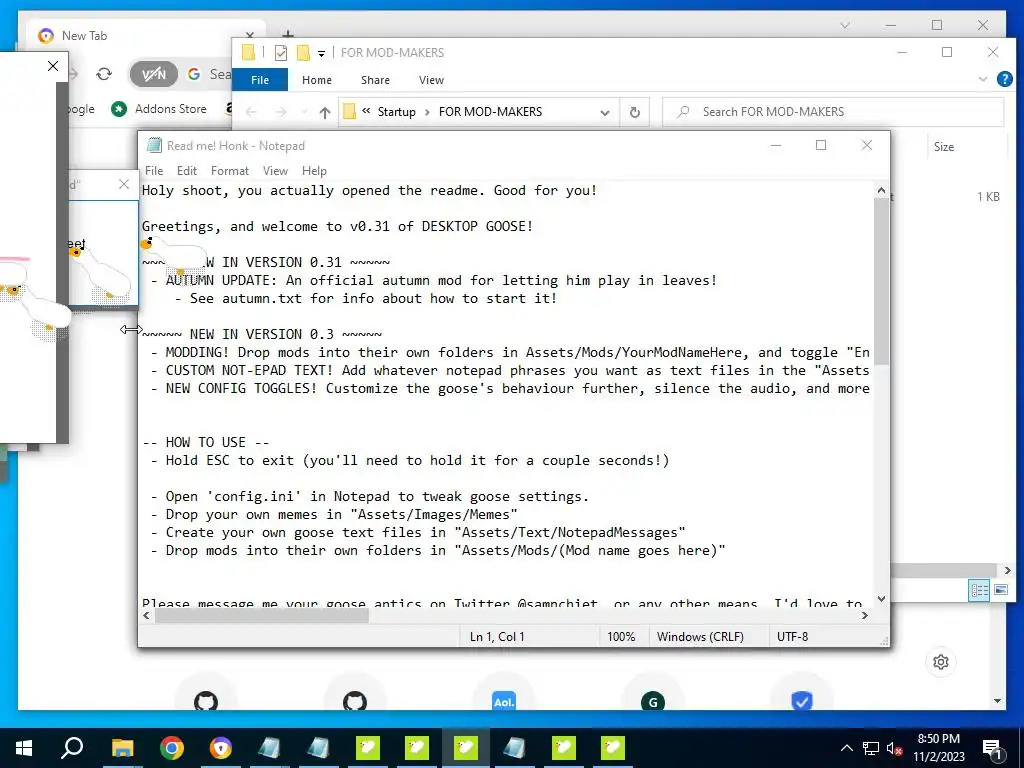This screenshot has width=1024, height=768.
Task: Refresh the FOR MOD-MAKERS folder view
Action: point(635,112)
